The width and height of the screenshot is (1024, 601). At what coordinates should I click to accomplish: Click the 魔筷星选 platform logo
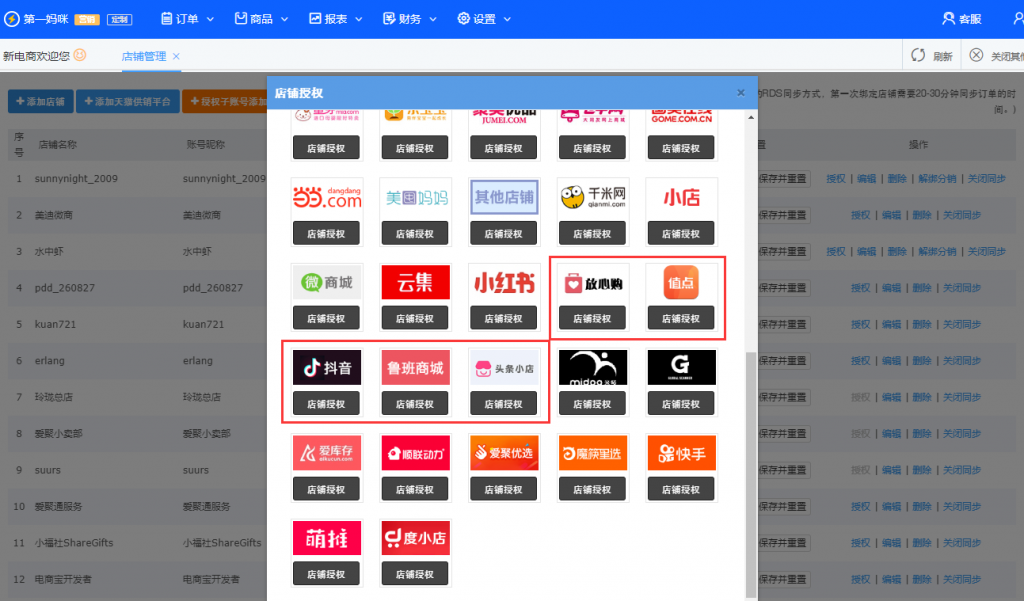tap(593, 453)
